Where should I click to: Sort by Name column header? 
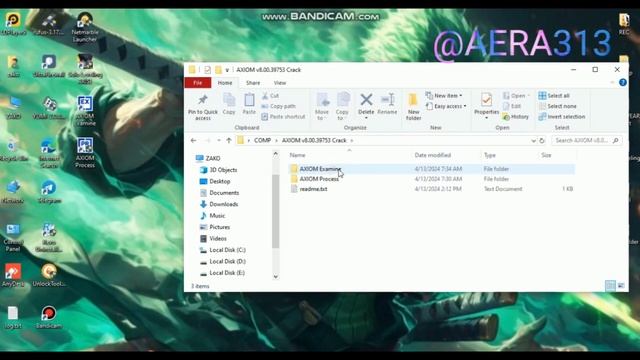(298, 155)
